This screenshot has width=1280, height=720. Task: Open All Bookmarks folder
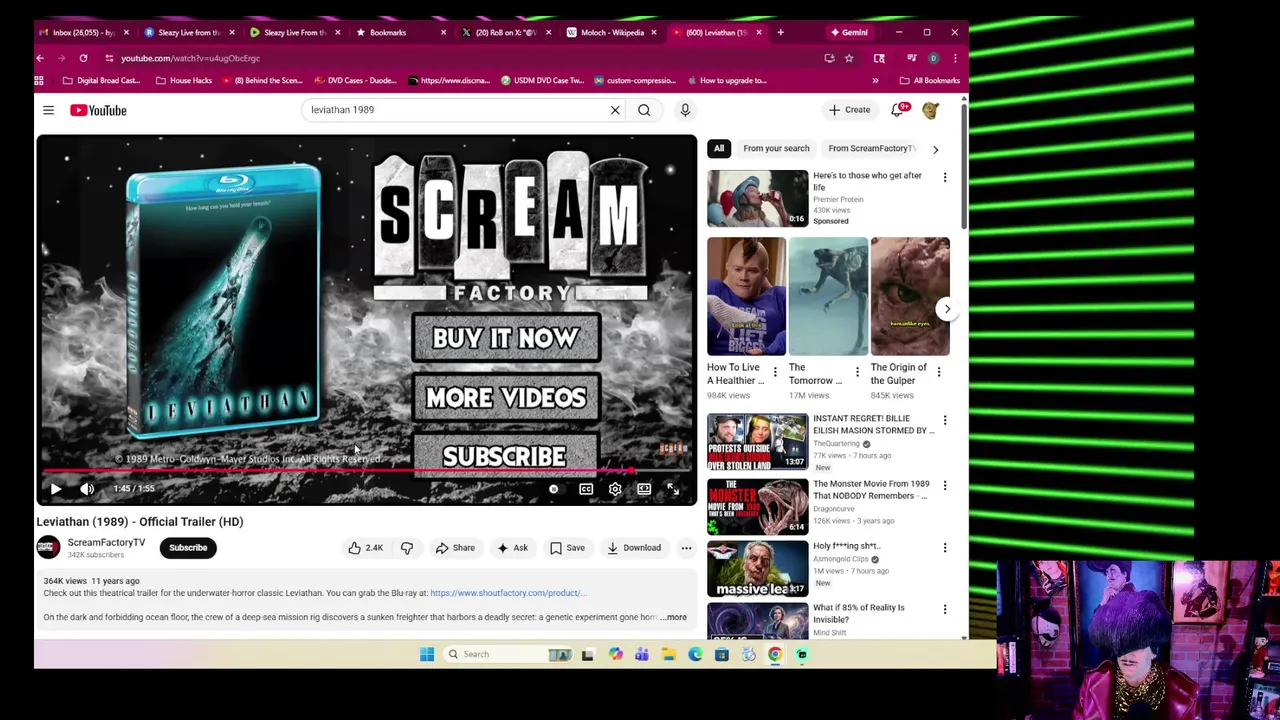point(929,80)
